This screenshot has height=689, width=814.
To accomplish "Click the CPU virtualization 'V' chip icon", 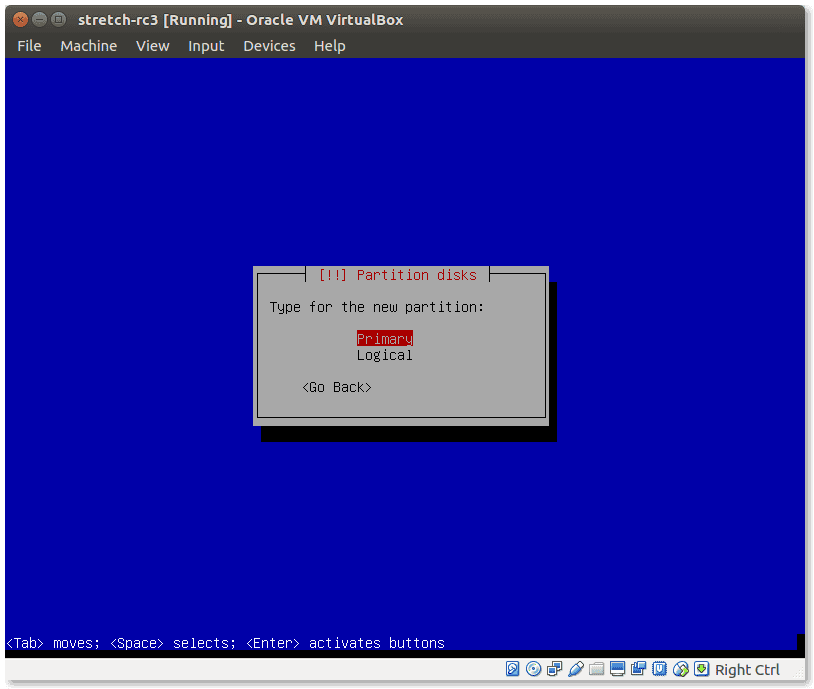I will [660, 669].
